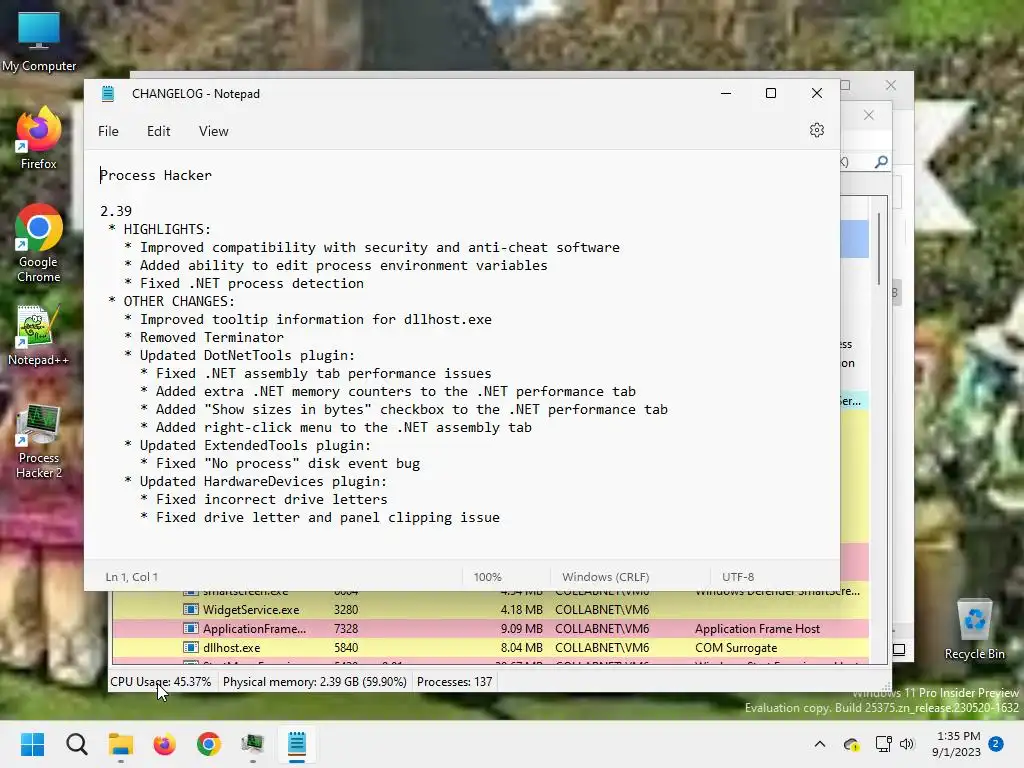Select Notepad icon on the taskbar
Viewport: 1024px width, 768px height.
point(296,744)
